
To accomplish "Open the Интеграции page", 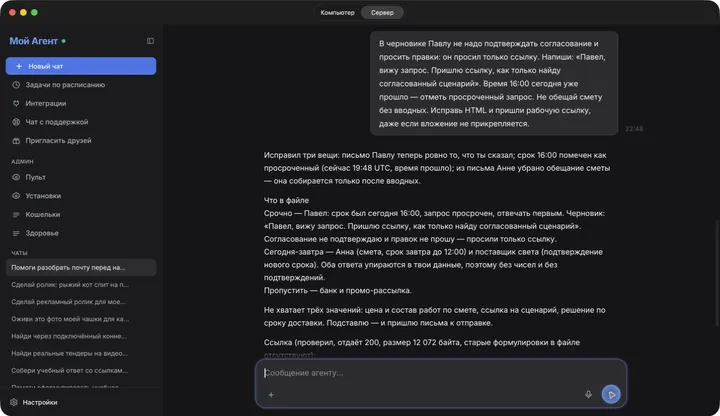I will coord(81,103).
